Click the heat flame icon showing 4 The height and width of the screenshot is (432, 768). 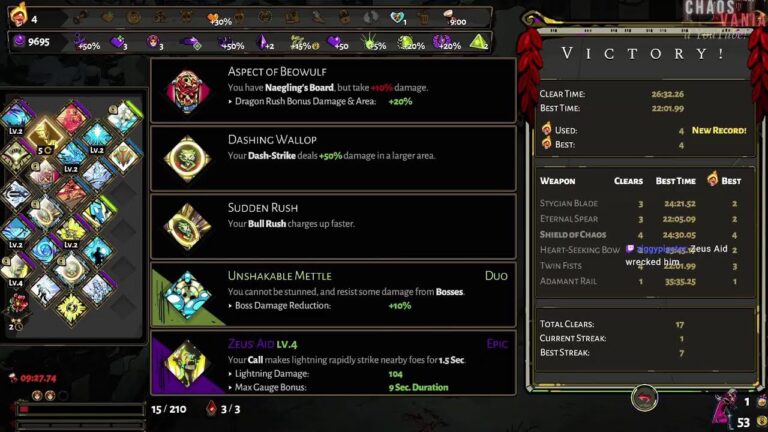pos(19,15)
